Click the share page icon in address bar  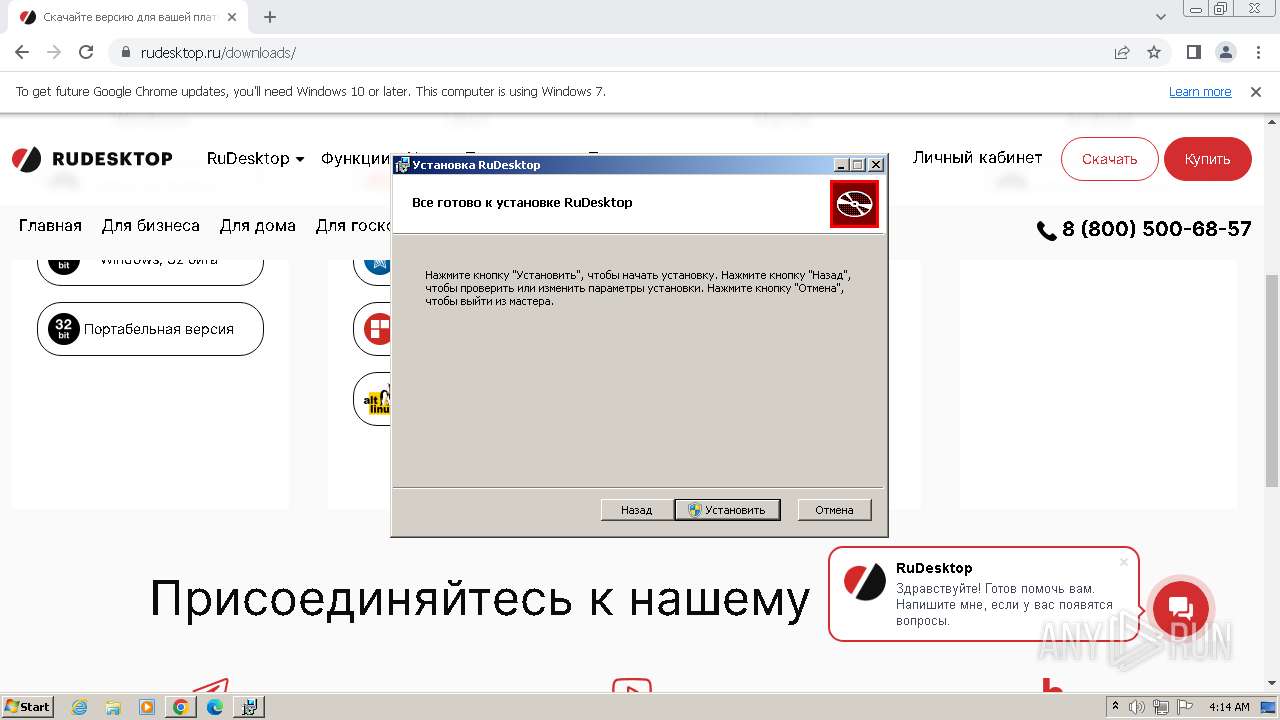[1122, 52]
